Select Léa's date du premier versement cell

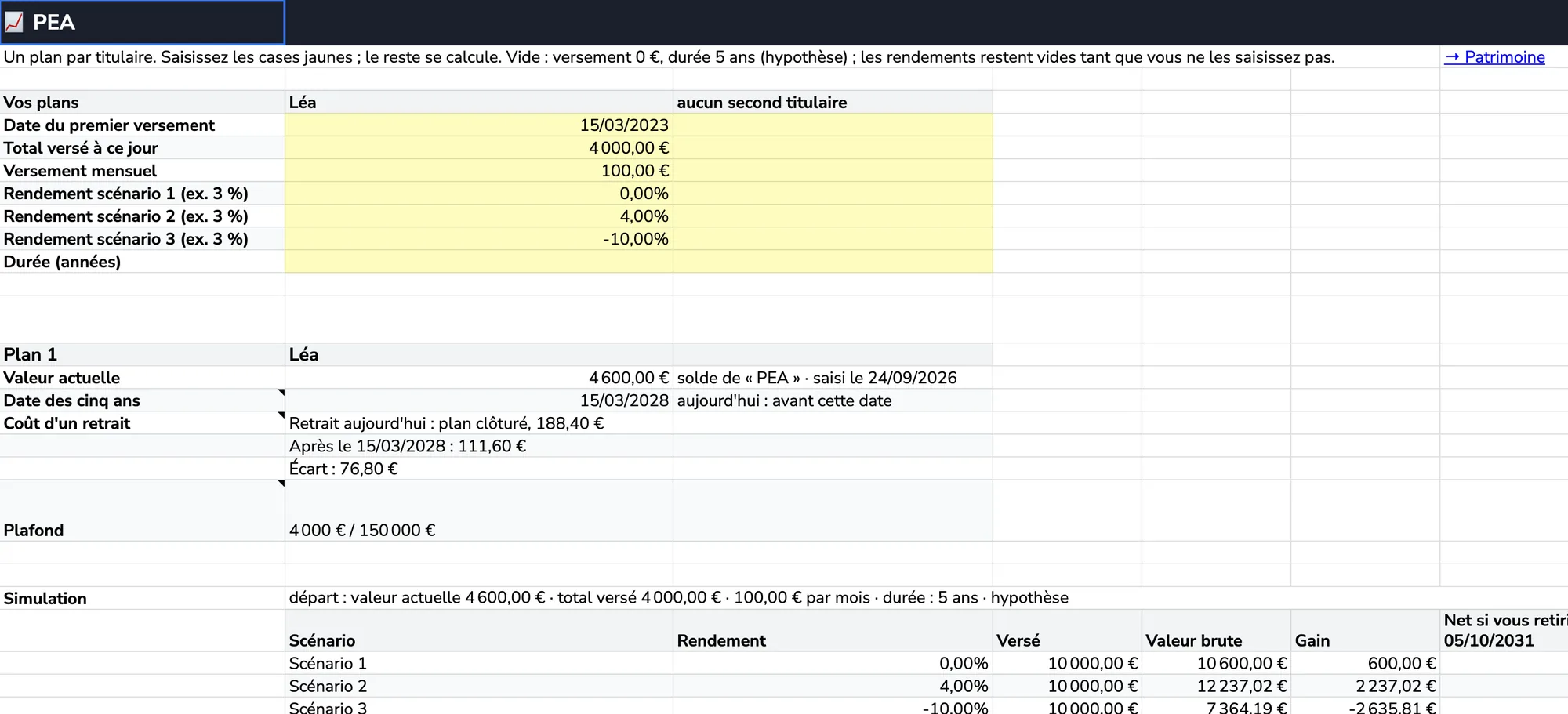(x=479, y=125)
